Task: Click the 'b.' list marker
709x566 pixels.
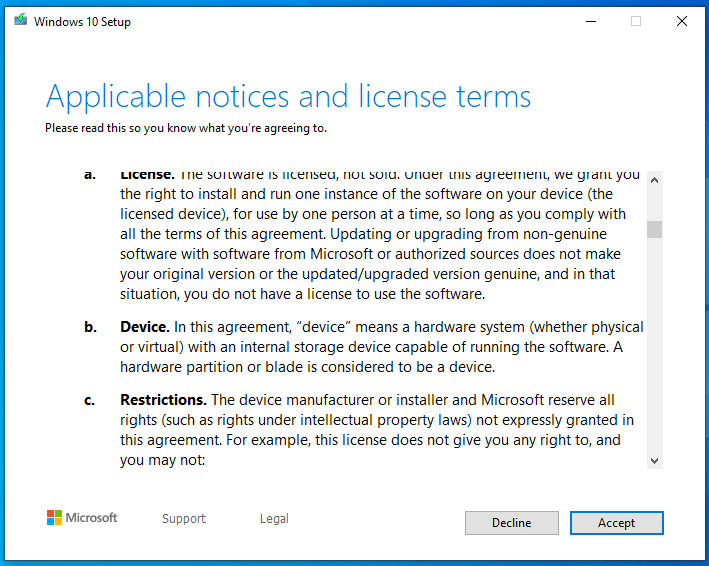Action: point(90,327)
